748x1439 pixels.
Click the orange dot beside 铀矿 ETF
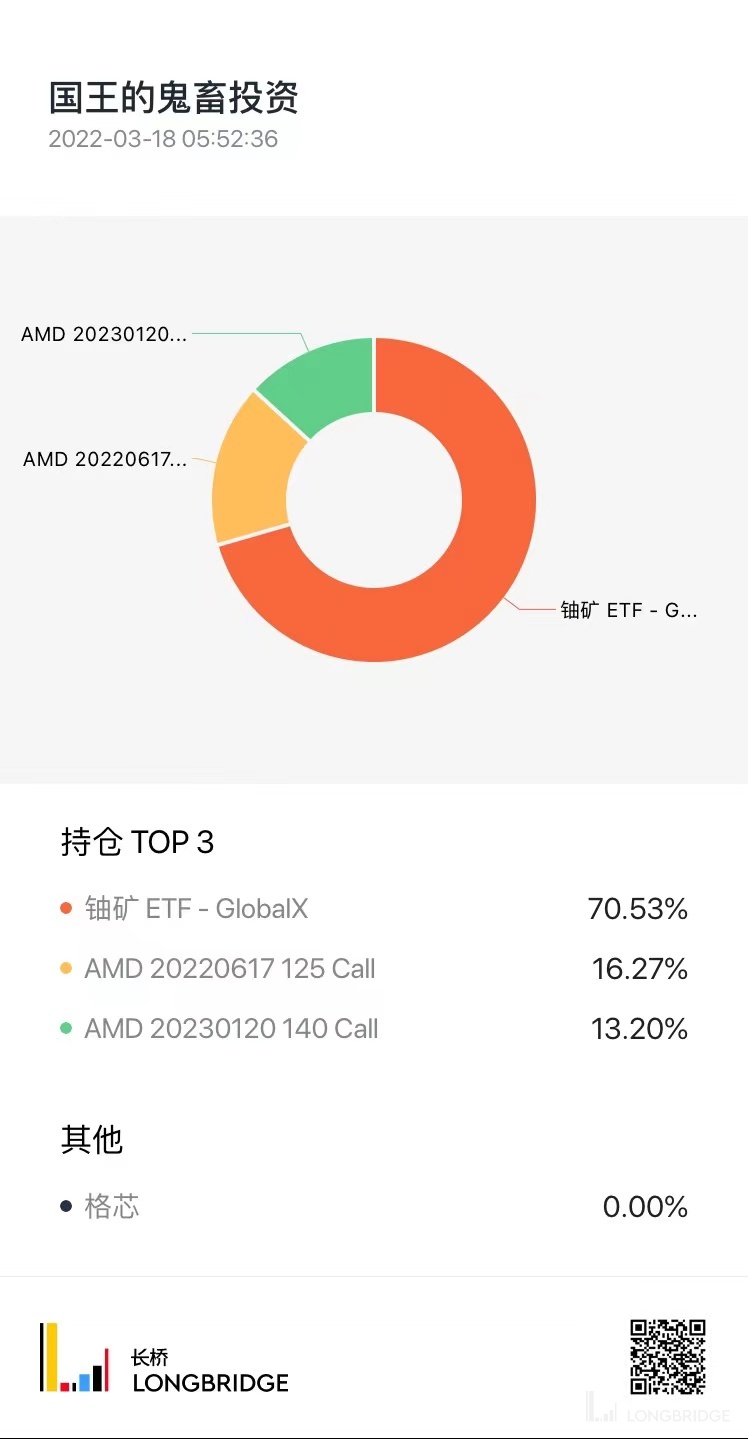(66, 909)
